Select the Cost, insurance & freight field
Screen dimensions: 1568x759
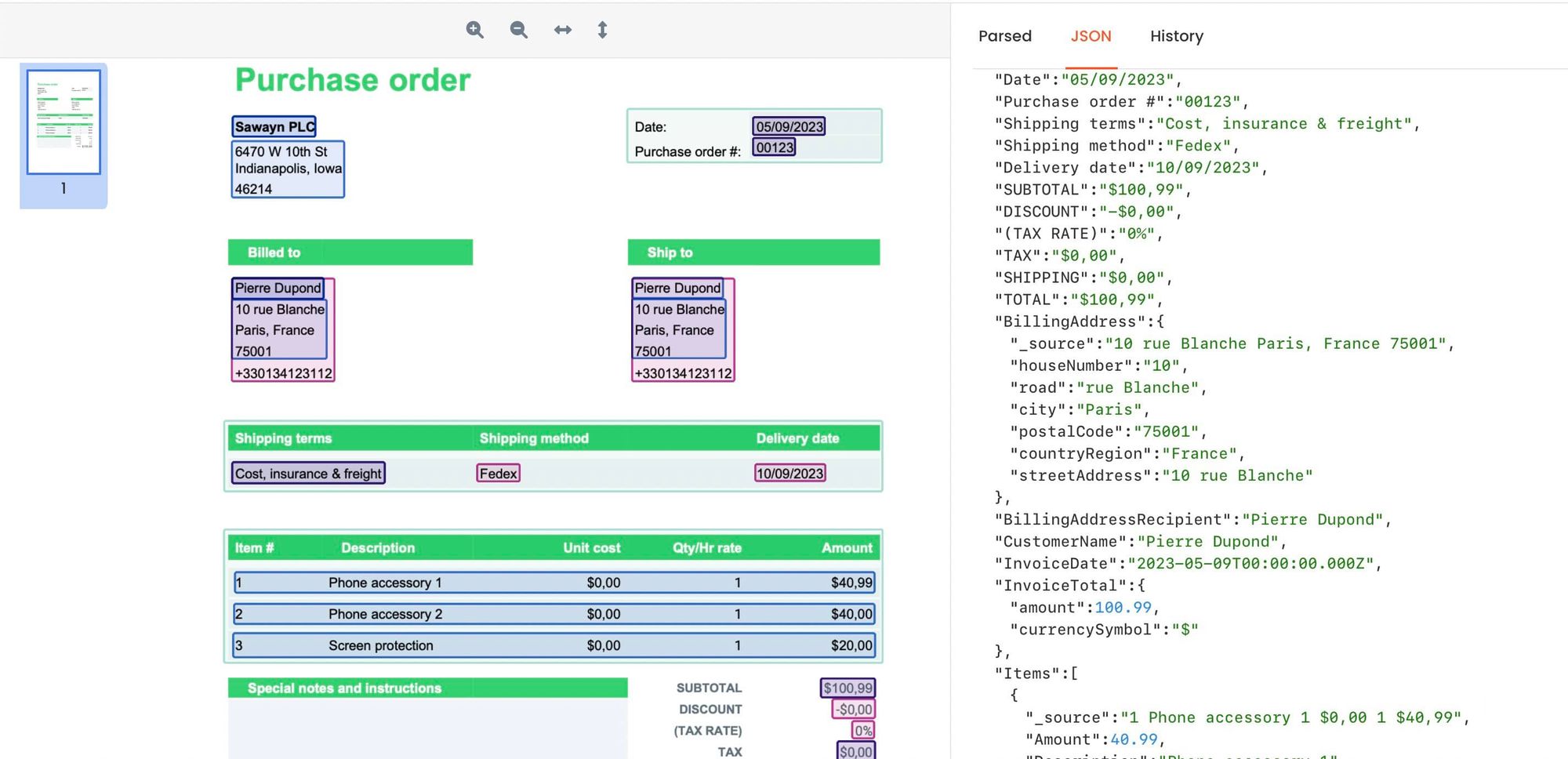coord(308,474)
